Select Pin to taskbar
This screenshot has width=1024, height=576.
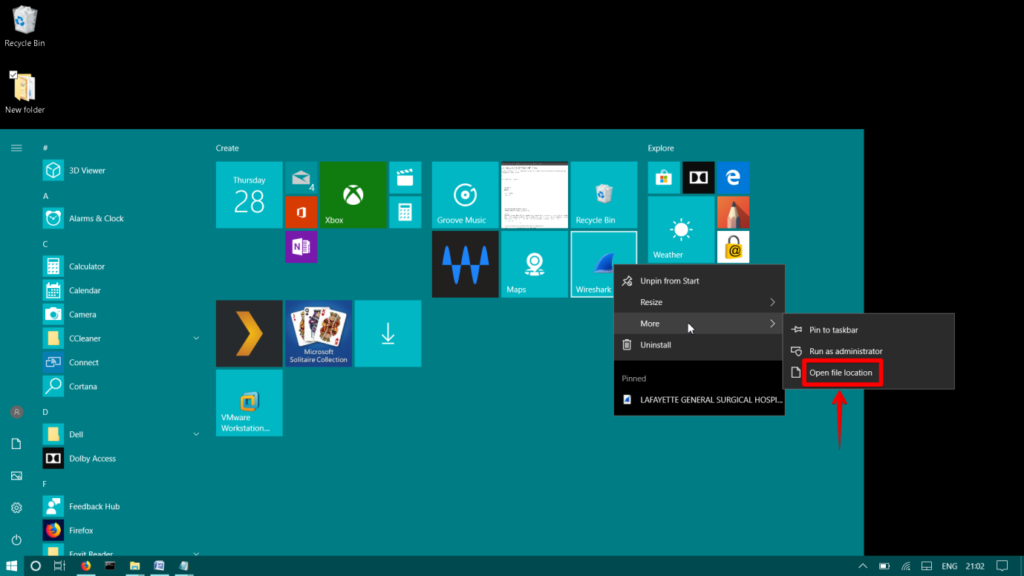(x=869, y=330)
